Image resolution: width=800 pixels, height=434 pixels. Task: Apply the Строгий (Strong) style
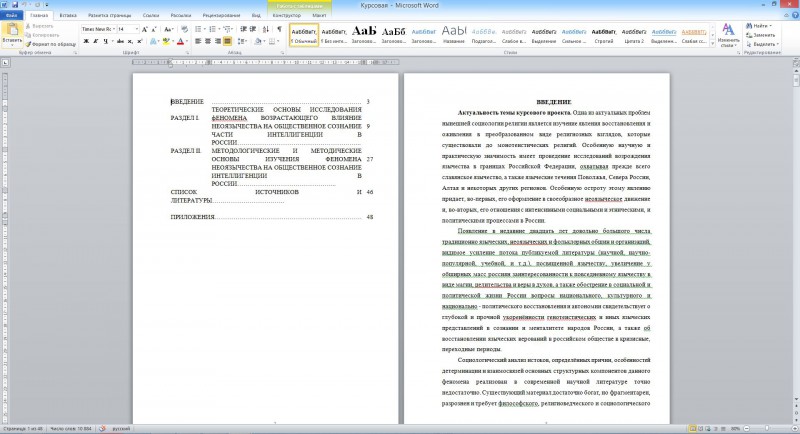click(604, 35)
